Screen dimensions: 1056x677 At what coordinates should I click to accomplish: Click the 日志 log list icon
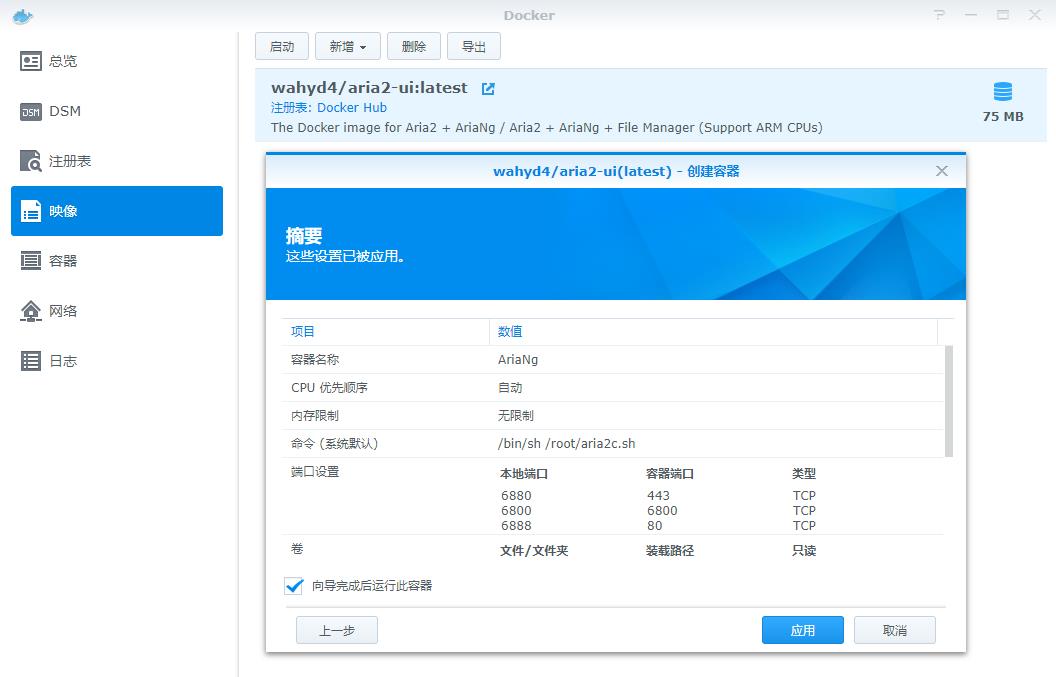coord(30,360)
